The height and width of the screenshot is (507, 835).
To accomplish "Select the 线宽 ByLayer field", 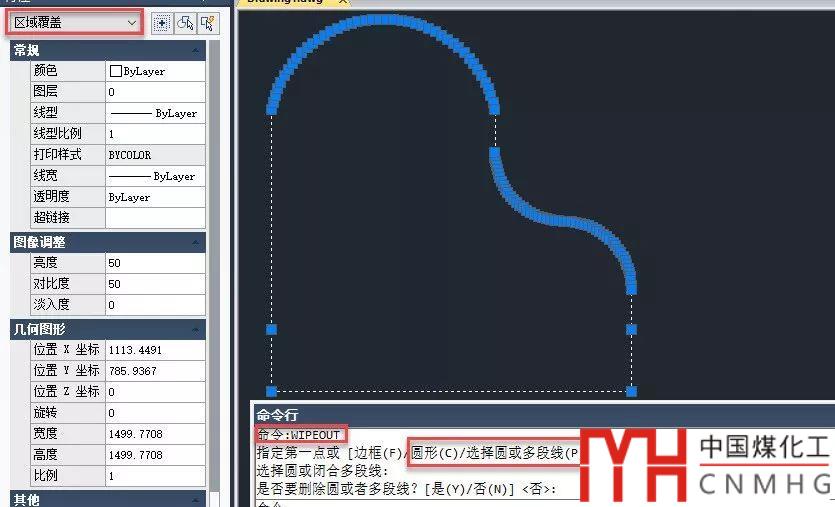I will (x=154, y=176).
